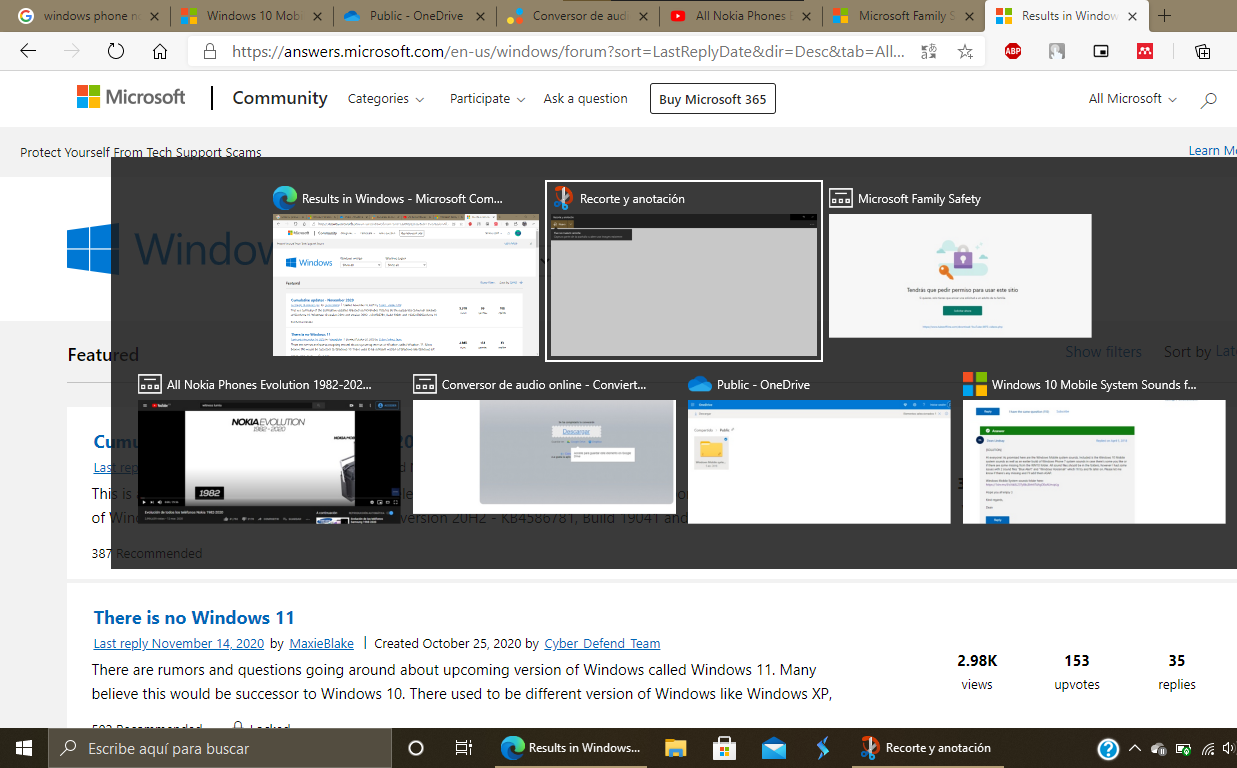Show hidden tray icons with the chevron
This screenshot has height=768, width=1237.
click(1134, 748)
